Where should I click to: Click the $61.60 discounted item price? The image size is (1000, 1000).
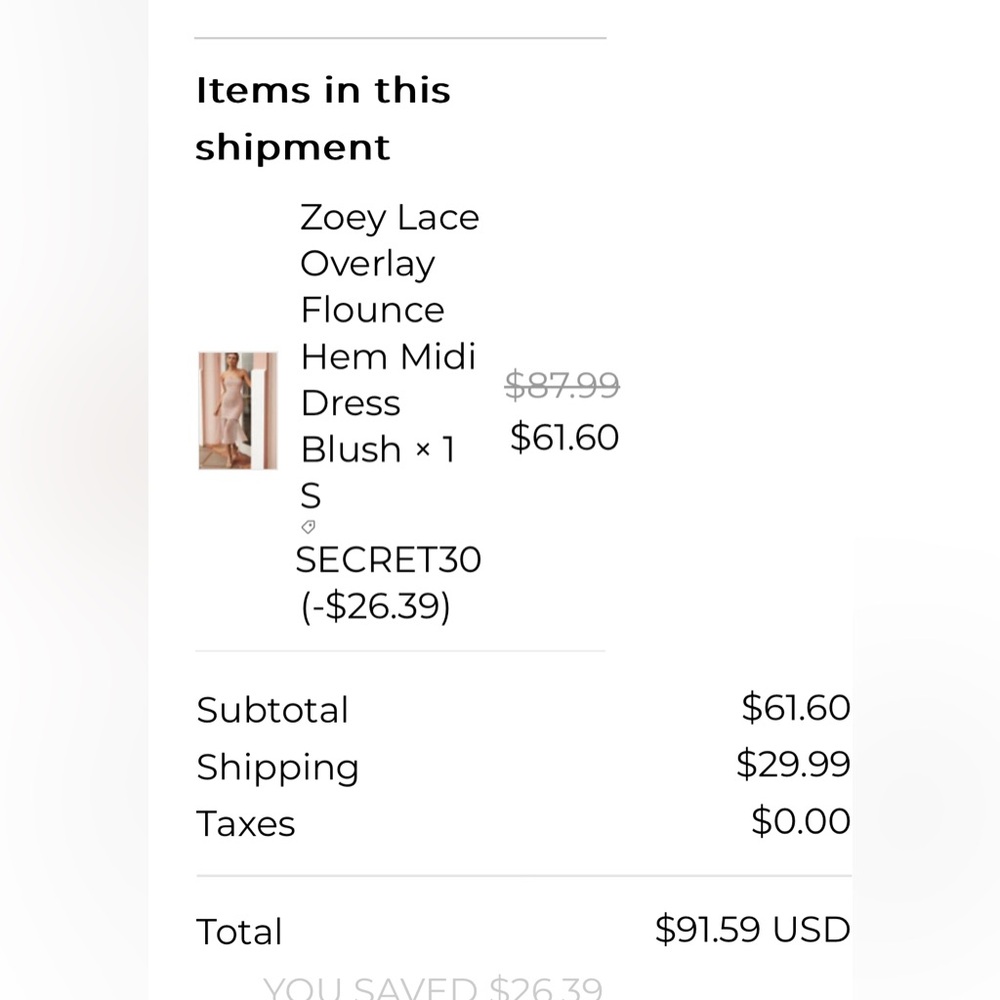pos(564,437)
